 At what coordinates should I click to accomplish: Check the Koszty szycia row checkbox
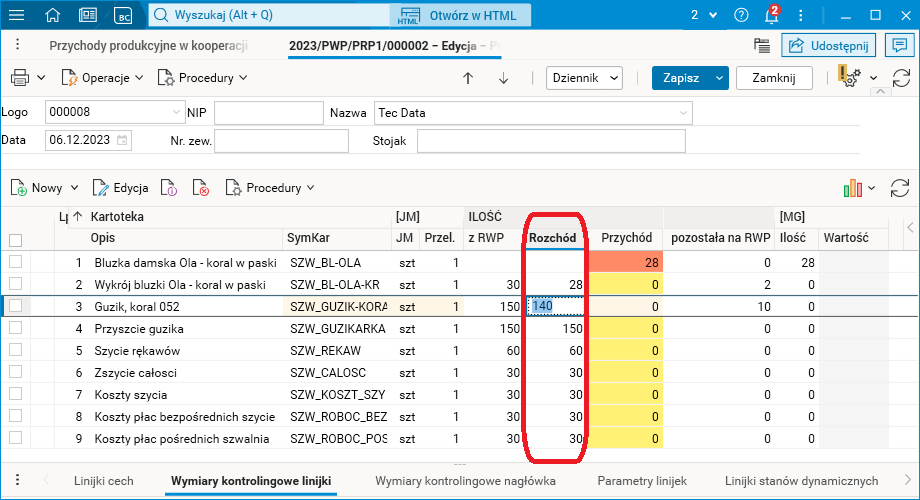pyautogui.click(x=16, y=394)
